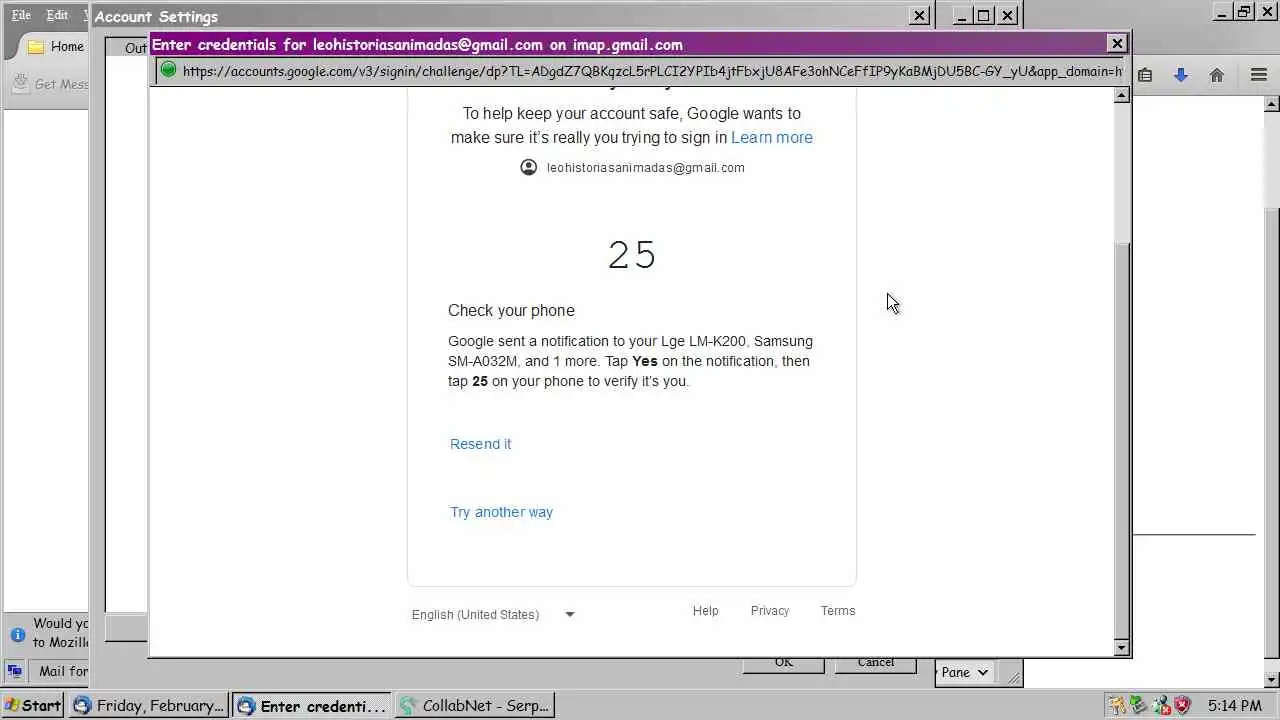Click scroll up arrow in credentials dialog
This screenshot has width=1280, height=720.
1122,95
